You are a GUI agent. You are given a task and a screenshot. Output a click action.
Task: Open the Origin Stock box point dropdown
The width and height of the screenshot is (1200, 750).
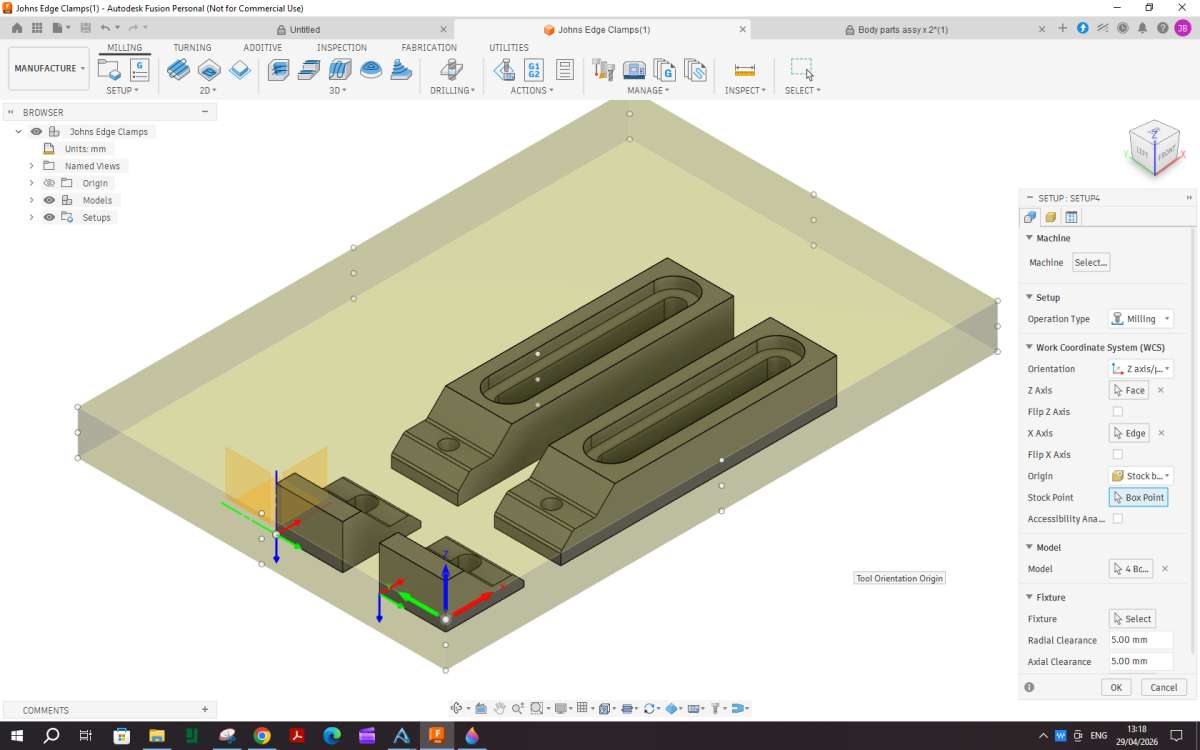[1141, 476]
